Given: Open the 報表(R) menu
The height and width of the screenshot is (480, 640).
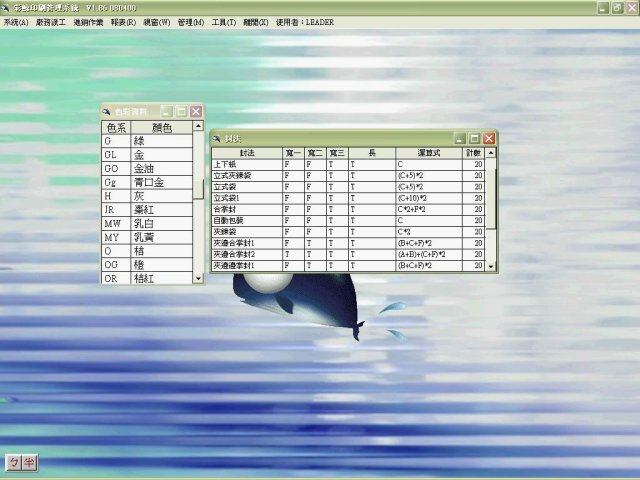Looking at the screenshot, I should pyautogui.click(x=124, y=22).
